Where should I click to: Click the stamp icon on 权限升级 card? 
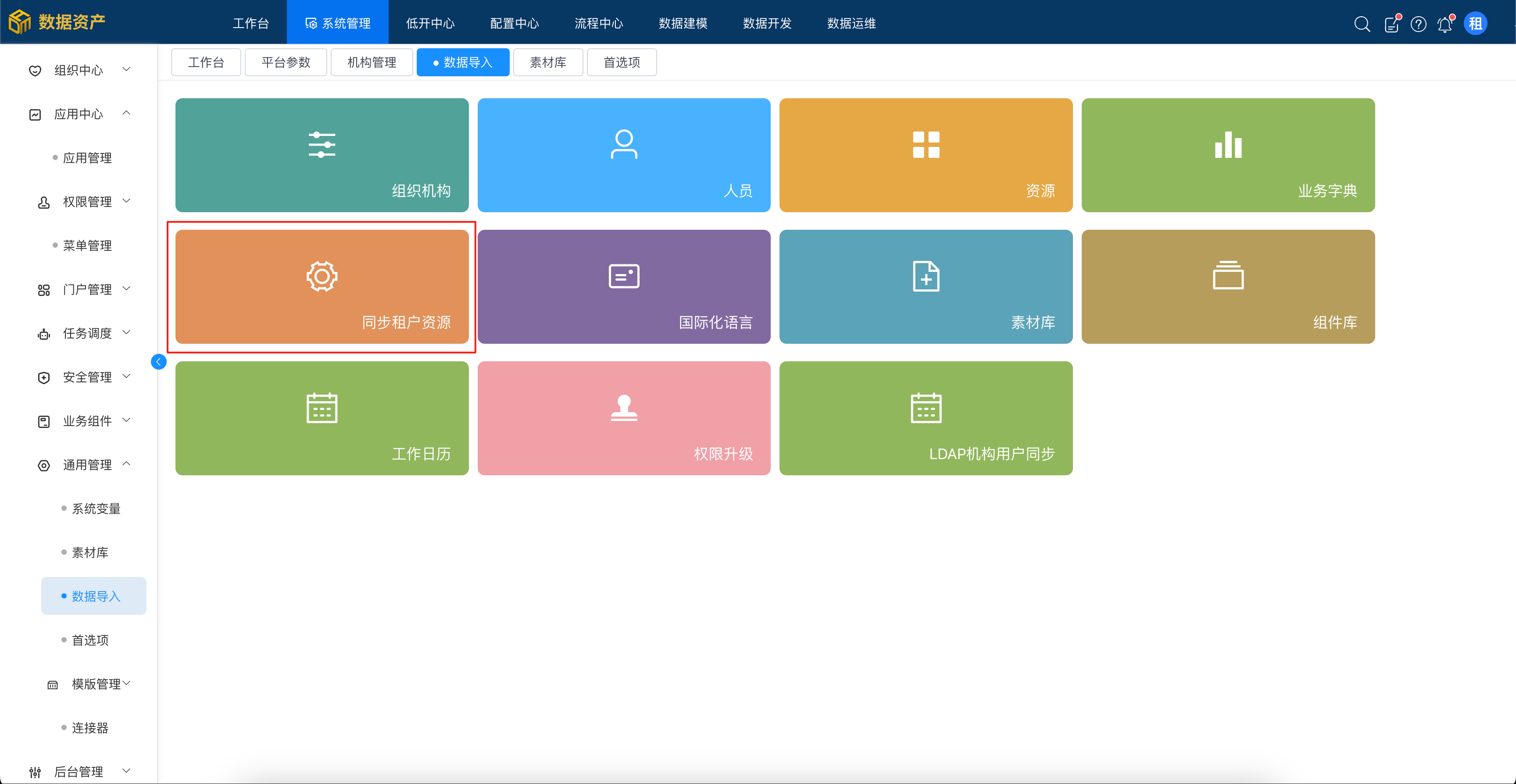[624, 408]
